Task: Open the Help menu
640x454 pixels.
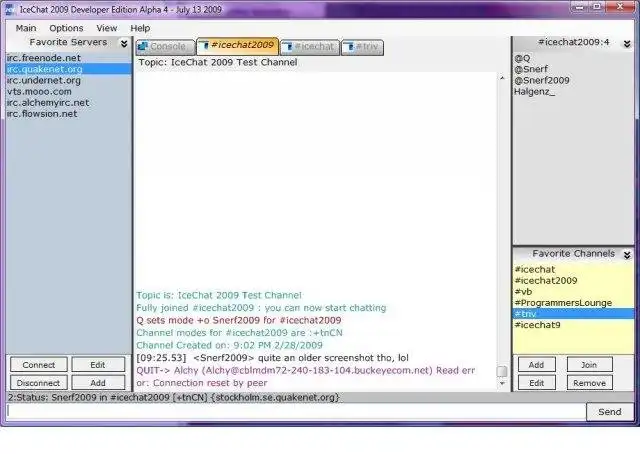Action: pyautogui.click(x=140, y=28)
